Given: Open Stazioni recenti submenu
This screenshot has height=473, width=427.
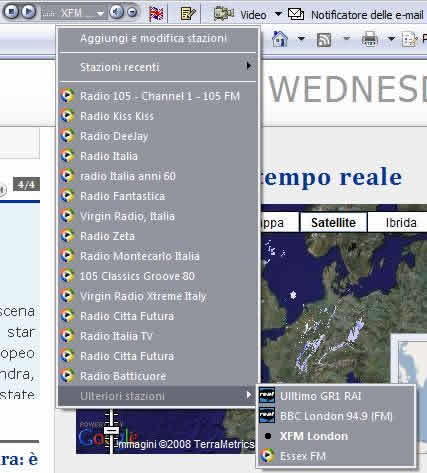Looking at the screenshot, I should click(157, 67).
